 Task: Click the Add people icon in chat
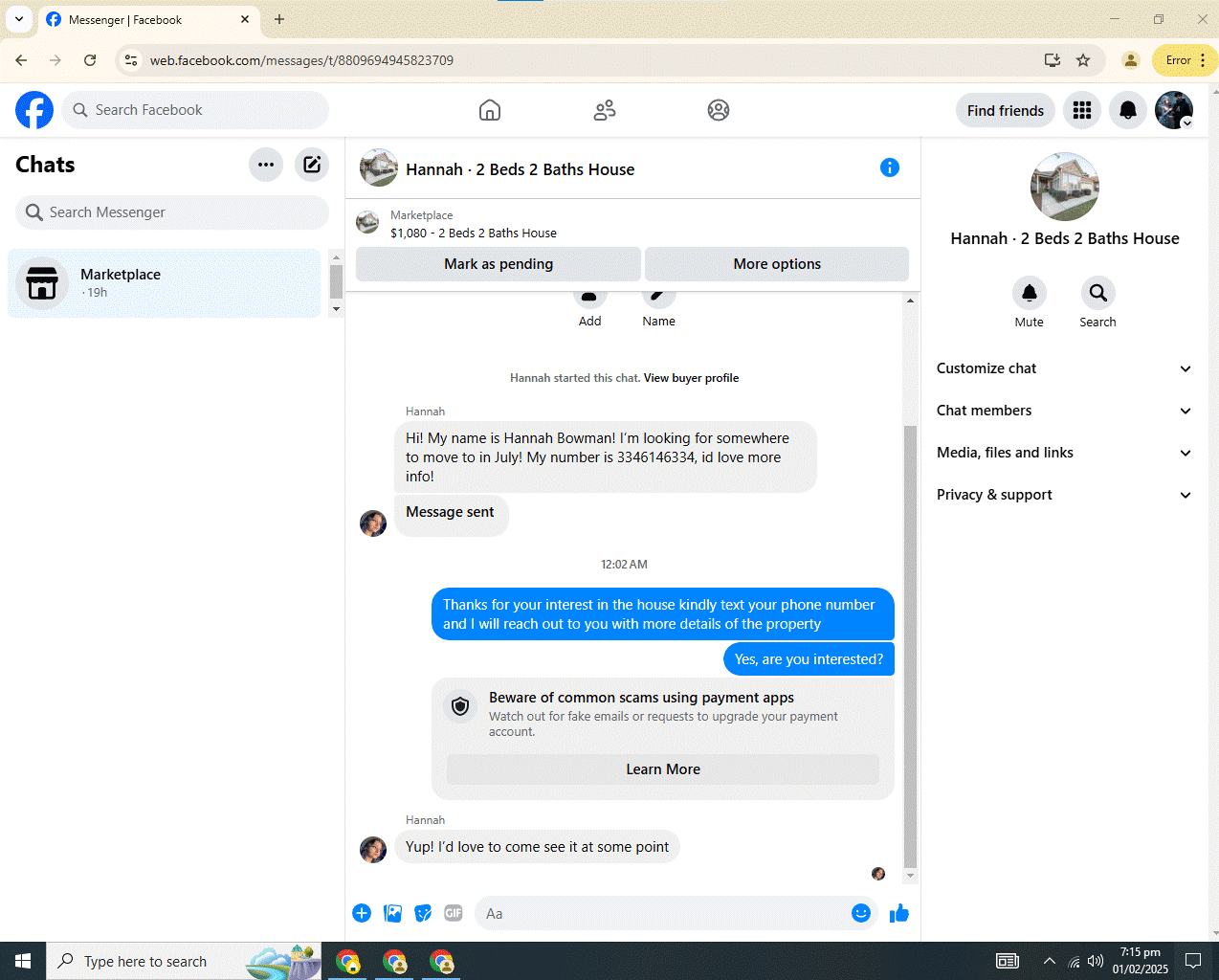[x=590, y=297]
